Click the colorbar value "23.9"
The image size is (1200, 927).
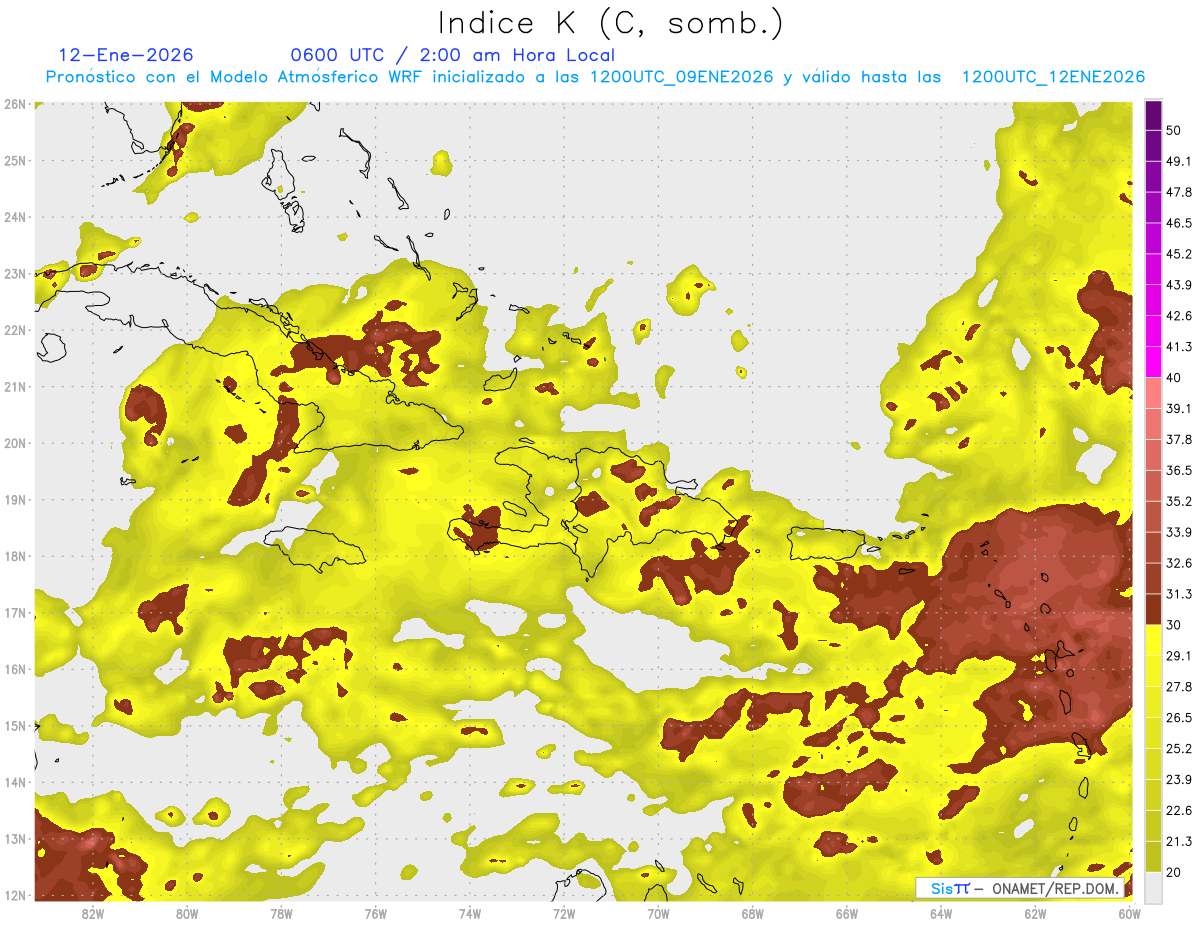coord(1179,779)
